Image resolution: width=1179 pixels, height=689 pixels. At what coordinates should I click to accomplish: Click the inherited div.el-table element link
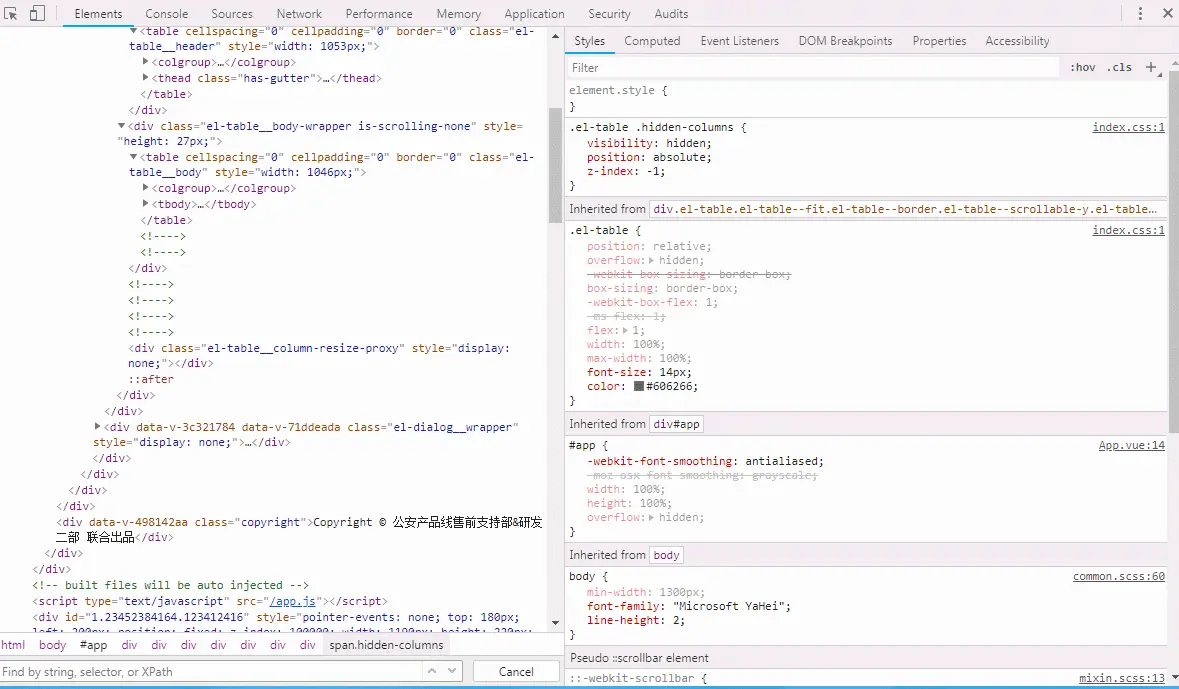click(905, 209)
